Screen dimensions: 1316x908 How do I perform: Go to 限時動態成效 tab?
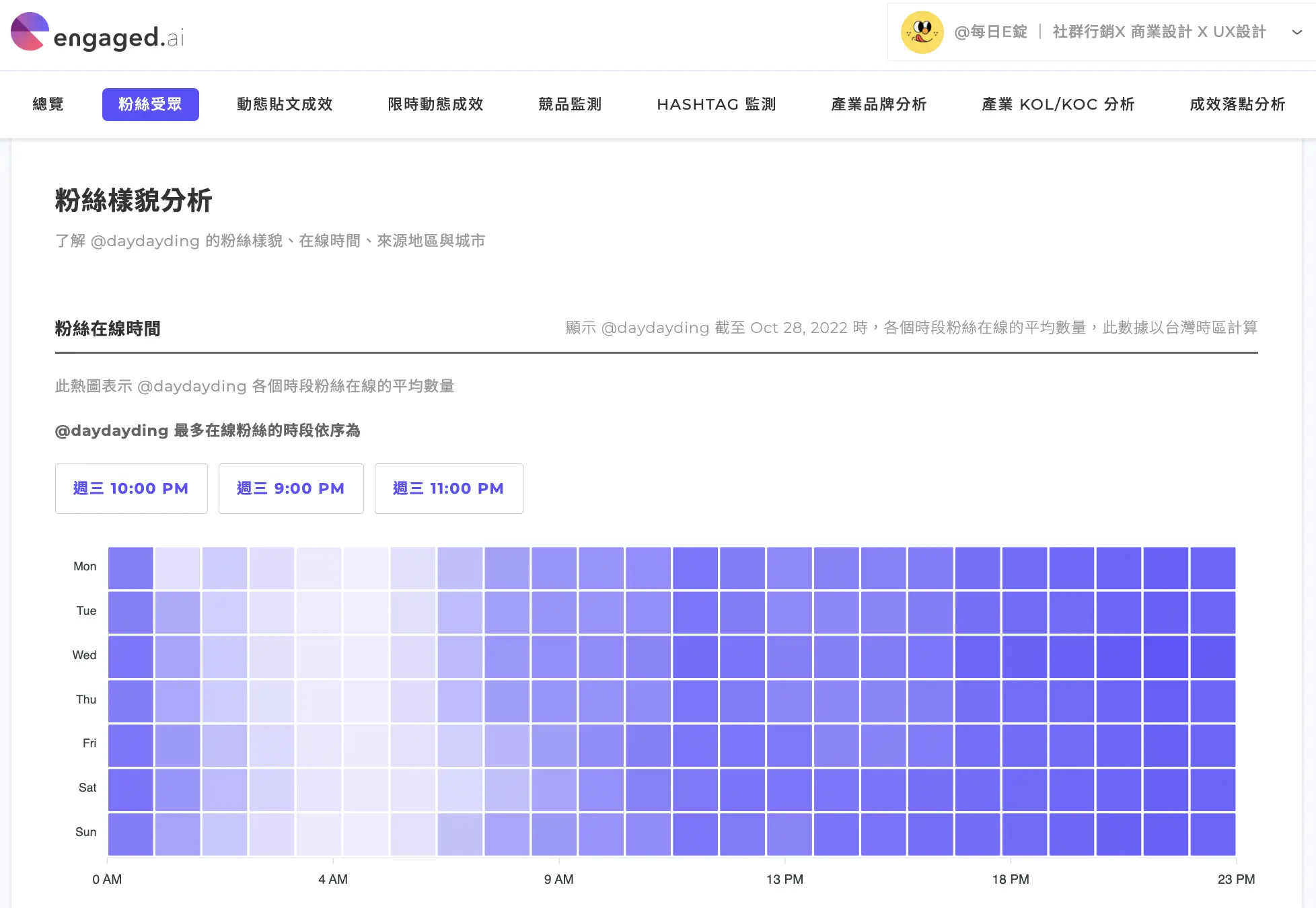pyautogui.click(x=435, y=104)
